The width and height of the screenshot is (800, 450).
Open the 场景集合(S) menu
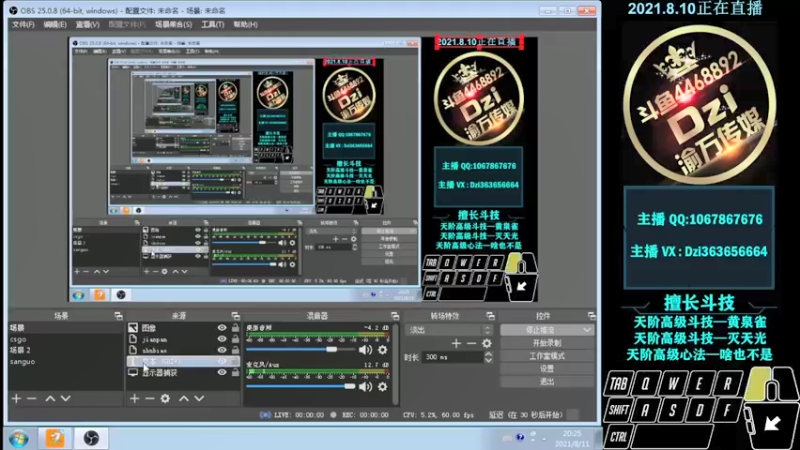[173, 24]
